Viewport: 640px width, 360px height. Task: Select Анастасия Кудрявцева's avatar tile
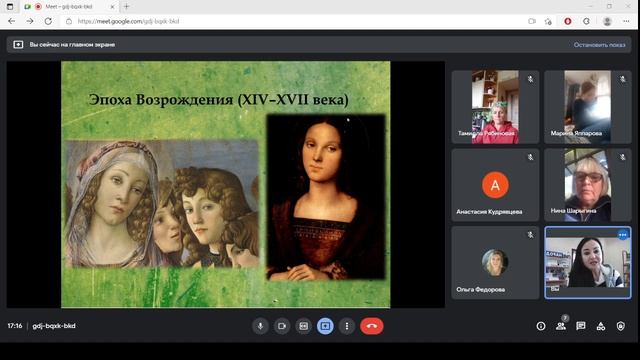point(495,185)
